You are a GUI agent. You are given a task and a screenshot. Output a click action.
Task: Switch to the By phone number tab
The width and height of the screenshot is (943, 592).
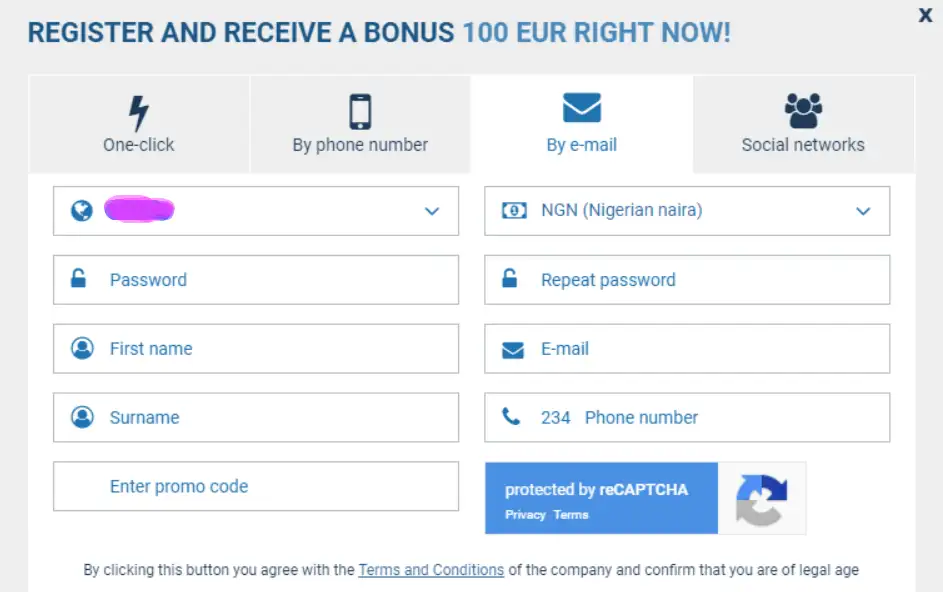[x=360, y=124]
